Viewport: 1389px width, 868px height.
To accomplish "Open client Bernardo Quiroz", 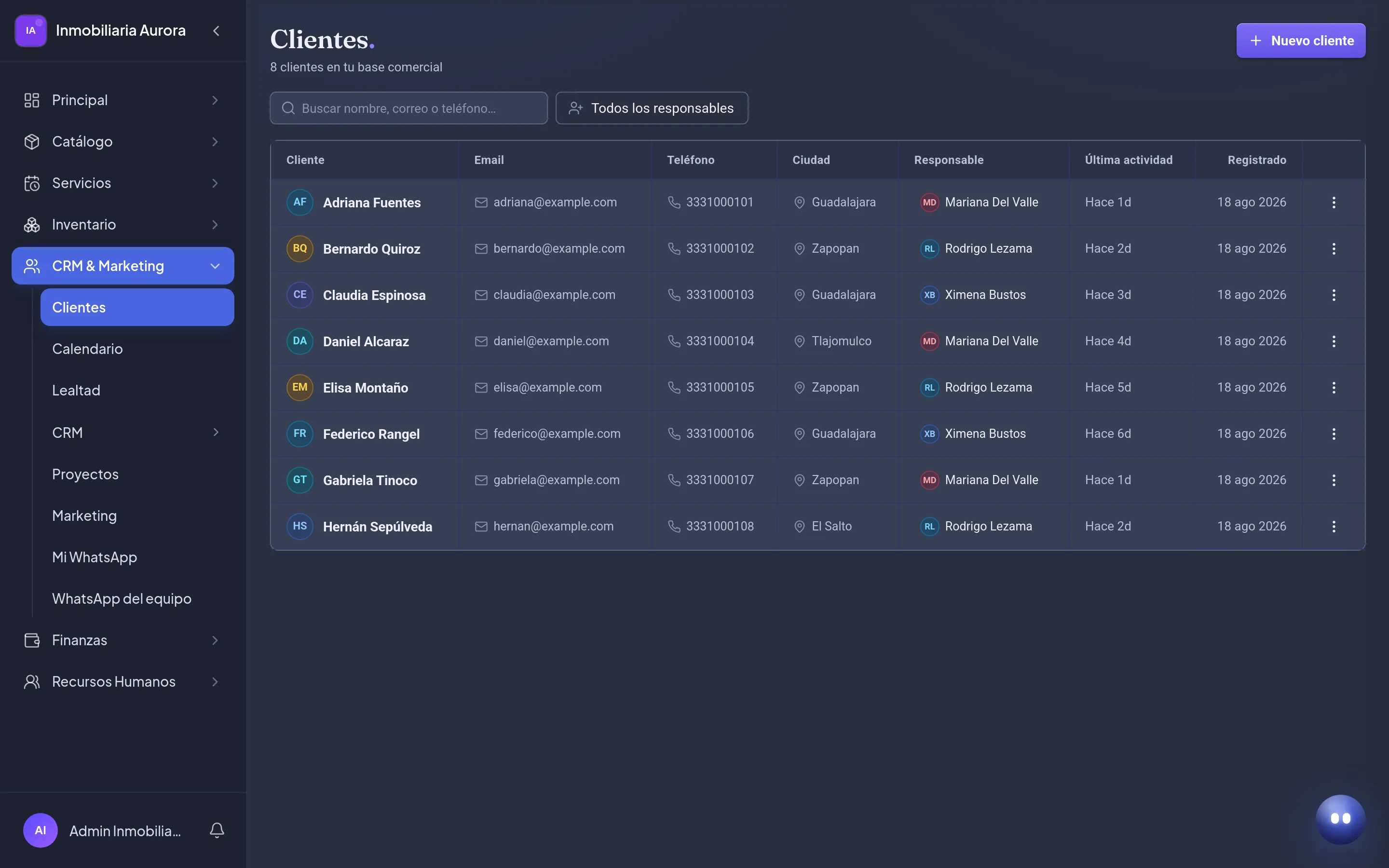I will [371, 248].
